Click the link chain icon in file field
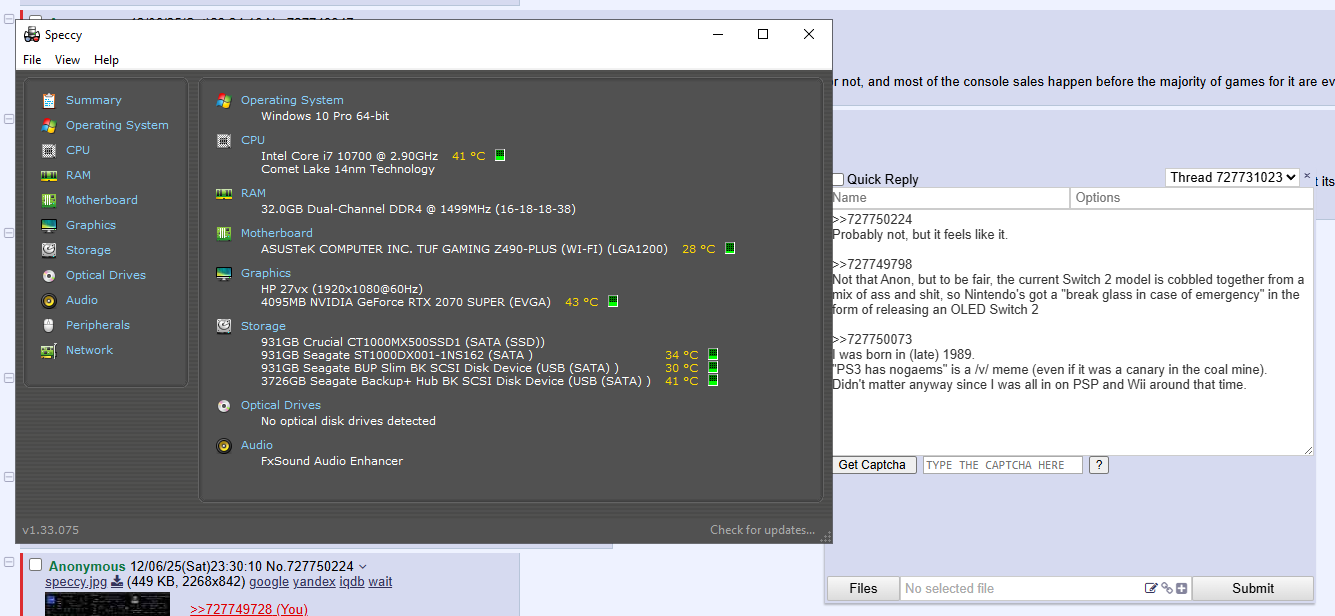The width and height of the screenshot is (1335, 616). 1166,589
